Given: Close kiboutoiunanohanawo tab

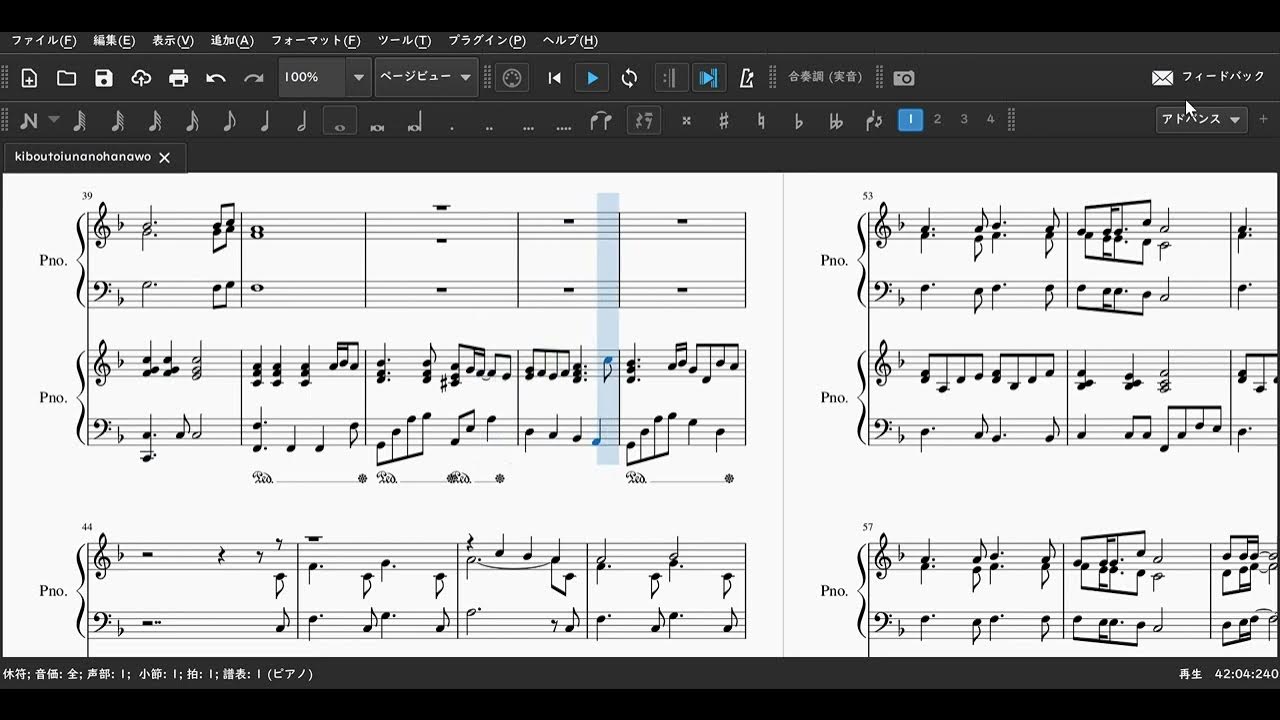Looking at the screenshot, I should (x=165, y=158).
